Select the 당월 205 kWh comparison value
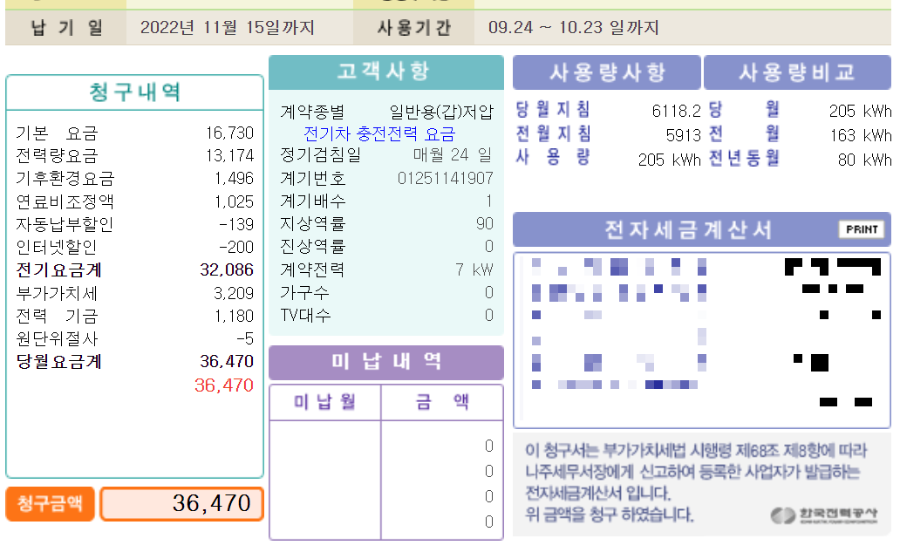Viewport: 900px width, 545px height. (x=860, y=111)
